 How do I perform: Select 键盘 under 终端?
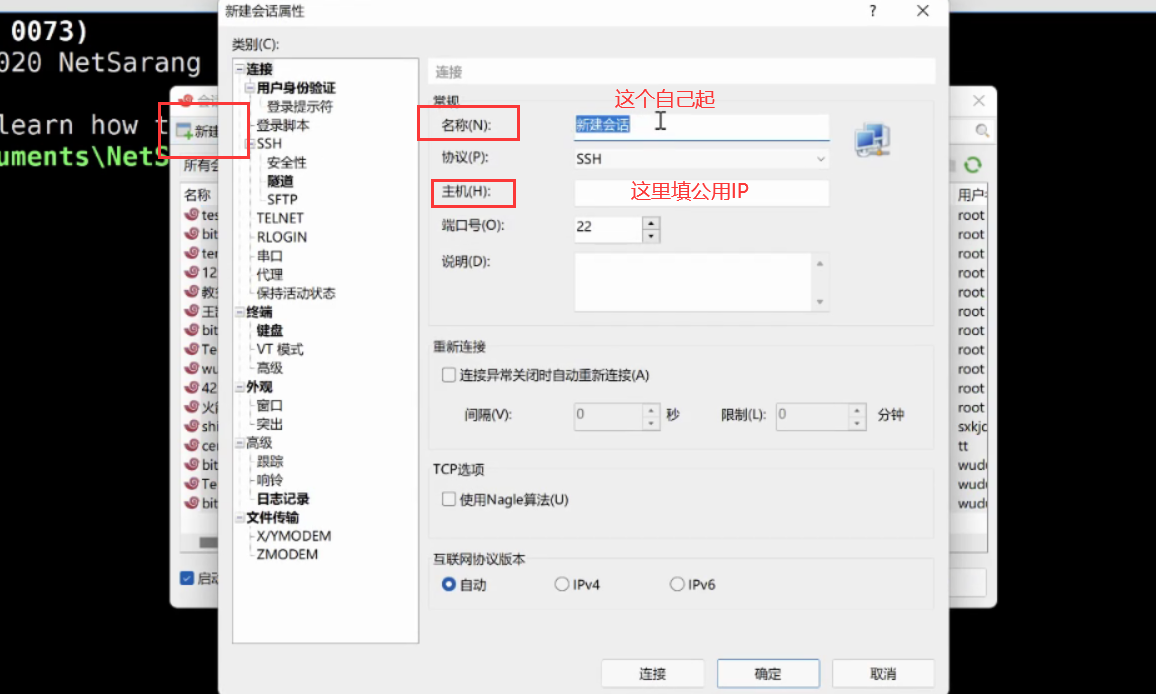(x=269, y=330)
